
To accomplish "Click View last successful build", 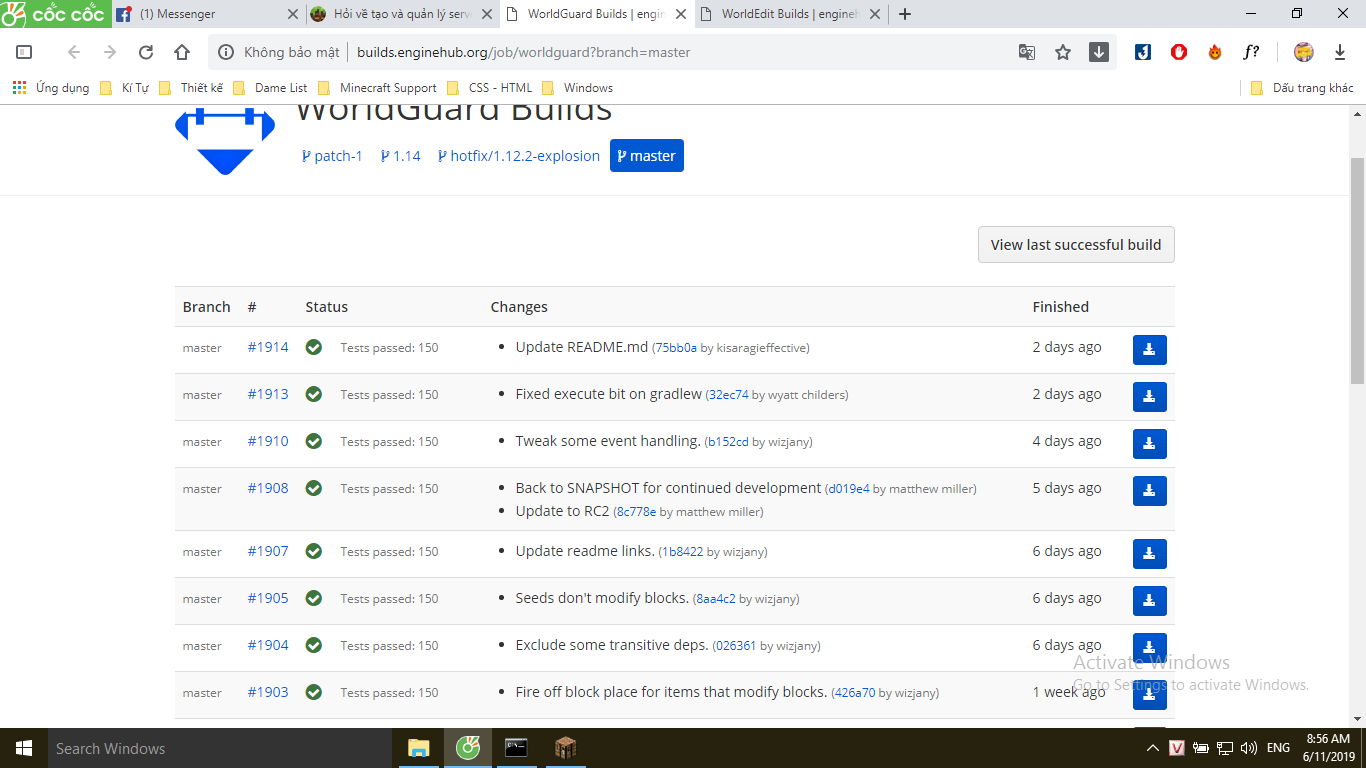I will (x=1076, y=244).
